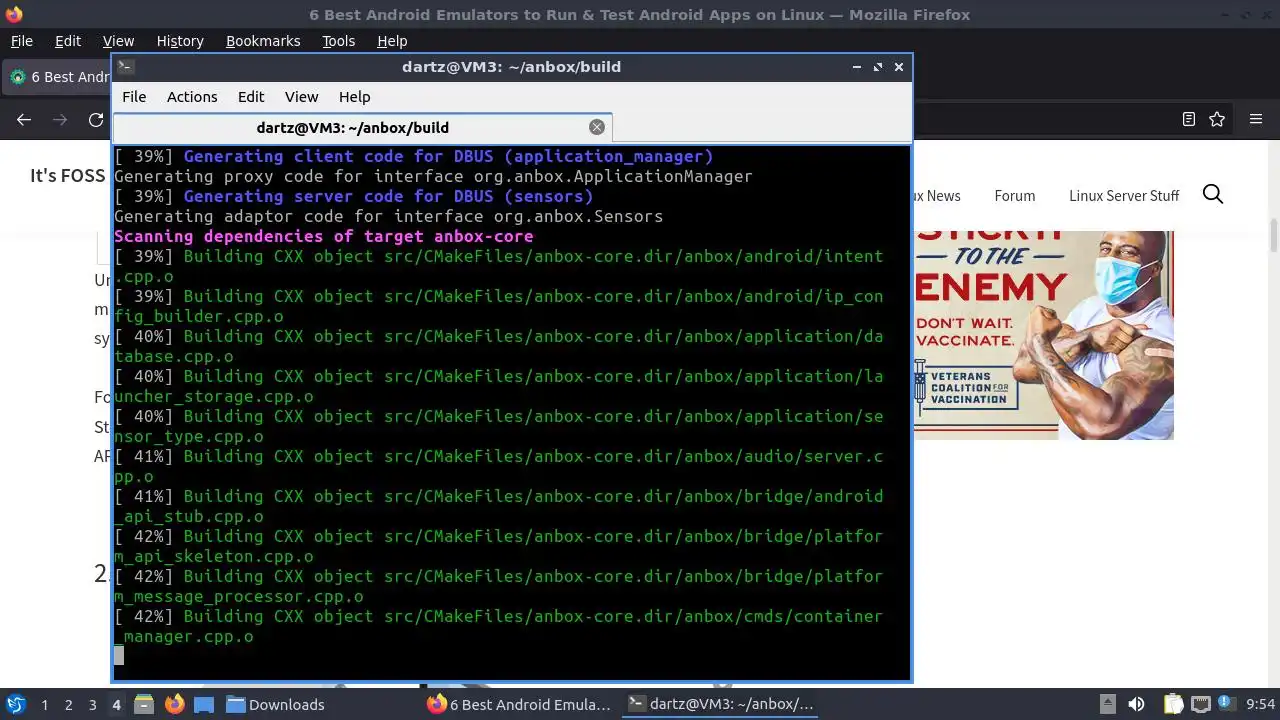Open the Forum link on It's FOSS
Viewport: 1280px width, 720px height.
coord(1015,196)
